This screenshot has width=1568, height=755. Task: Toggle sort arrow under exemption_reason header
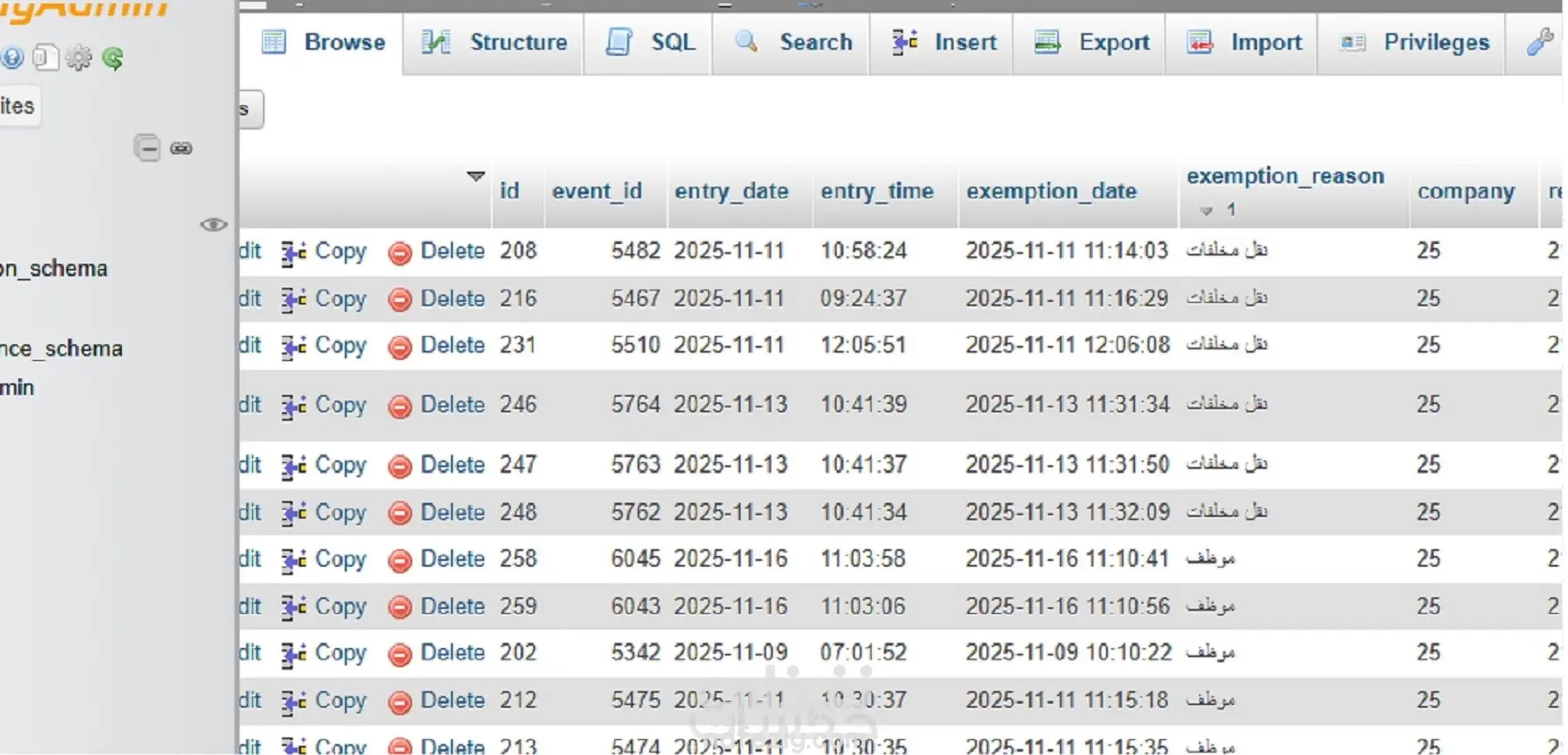click(1206, 211)
